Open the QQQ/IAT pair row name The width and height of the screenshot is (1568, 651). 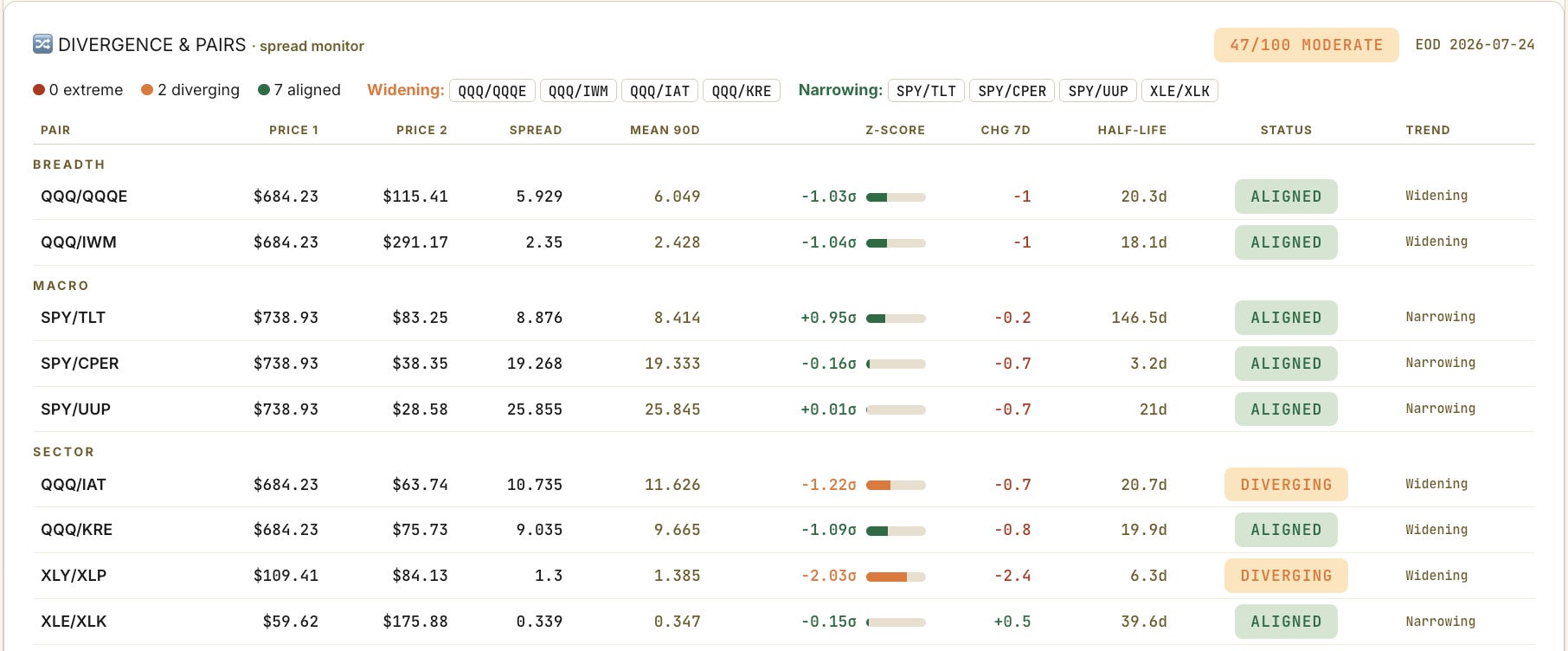74,485
